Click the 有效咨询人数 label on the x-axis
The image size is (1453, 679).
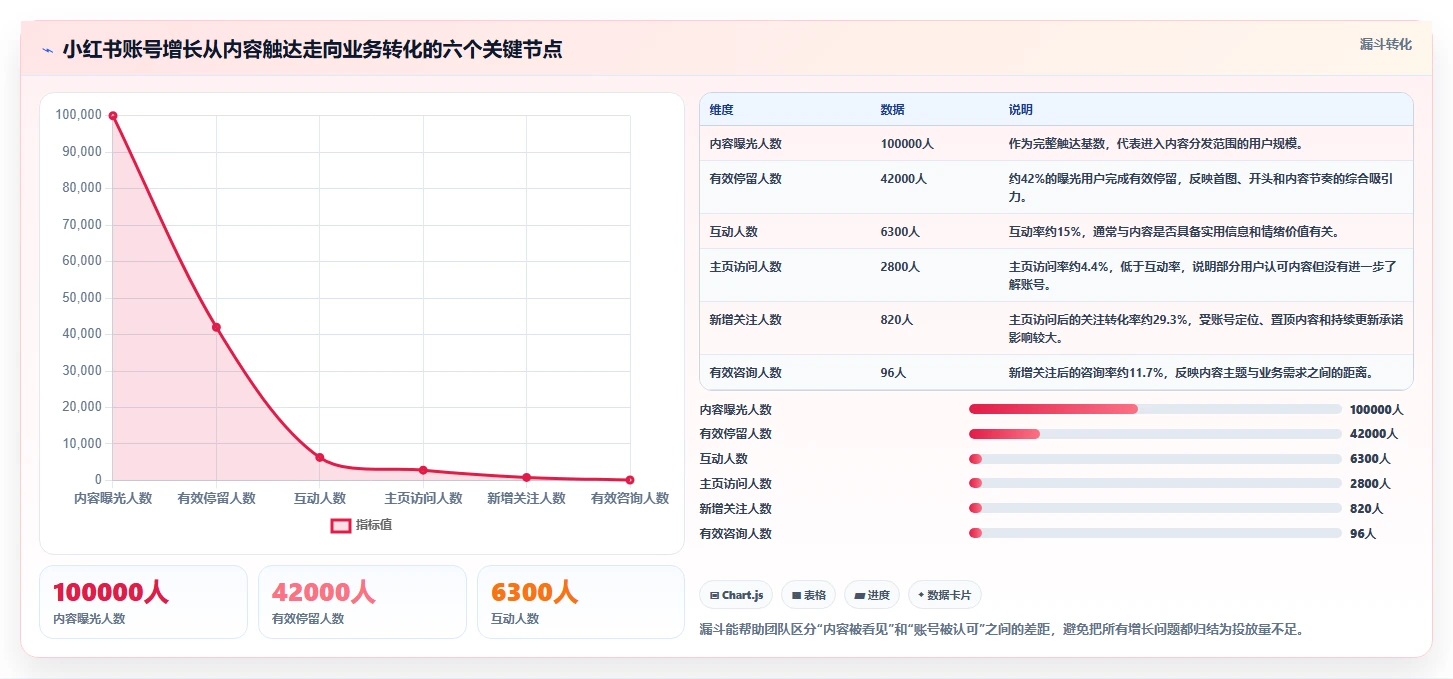point(630,498)
